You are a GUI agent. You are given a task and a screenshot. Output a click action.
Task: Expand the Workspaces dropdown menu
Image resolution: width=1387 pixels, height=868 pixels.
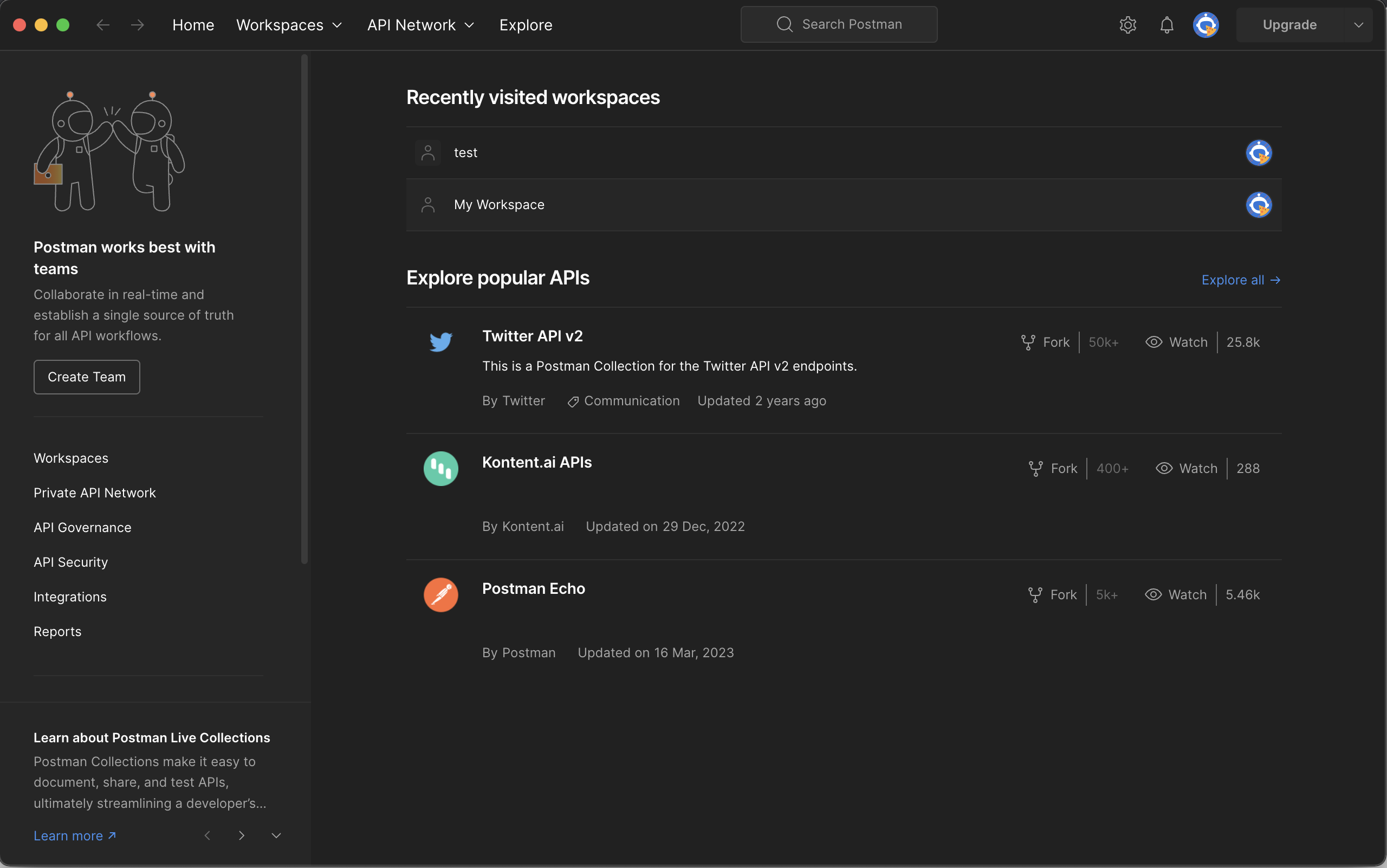tap(289, 25)
